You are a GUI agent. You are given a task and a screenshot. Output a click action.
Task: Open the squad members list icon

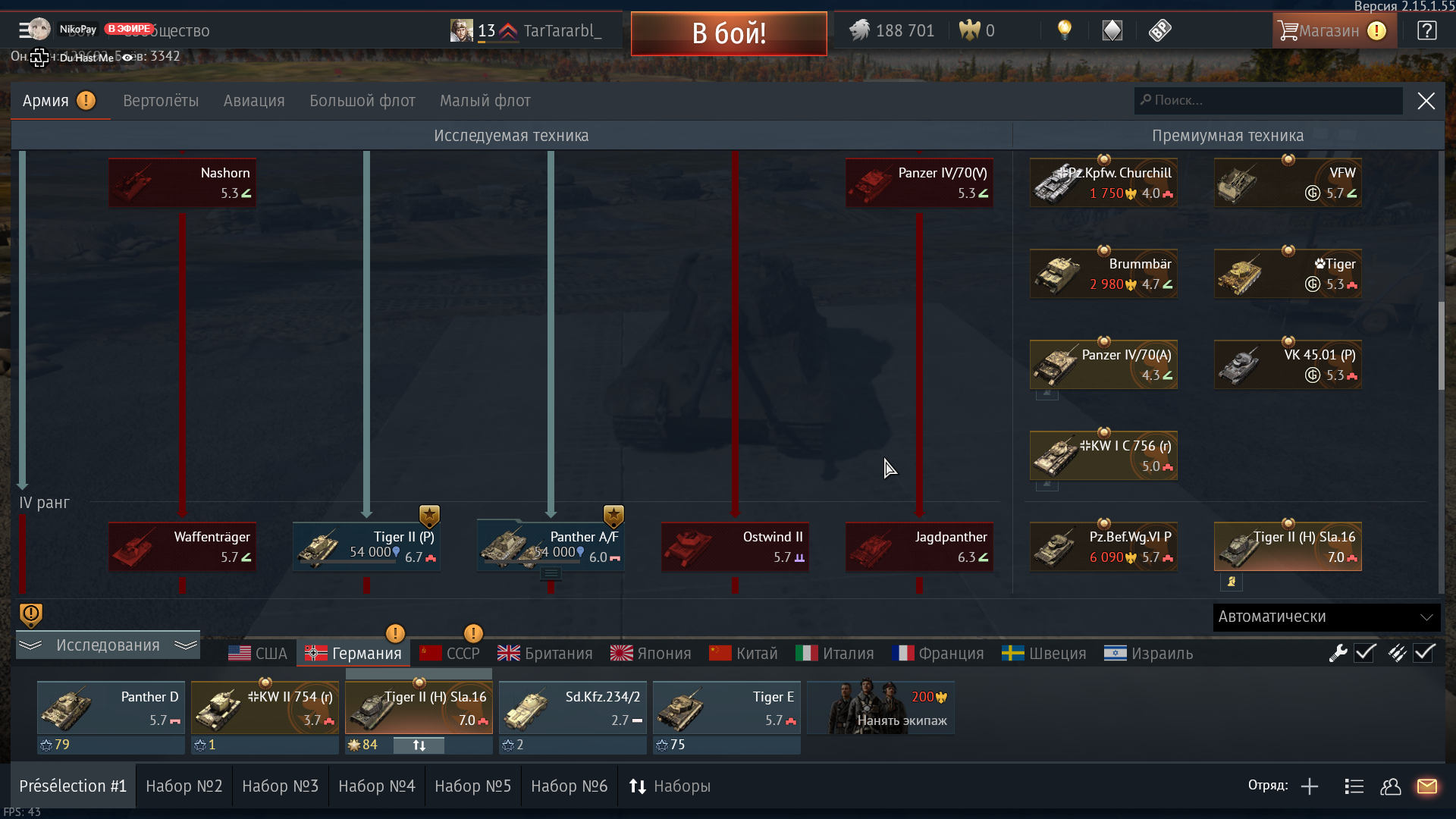coord(1354,786)
